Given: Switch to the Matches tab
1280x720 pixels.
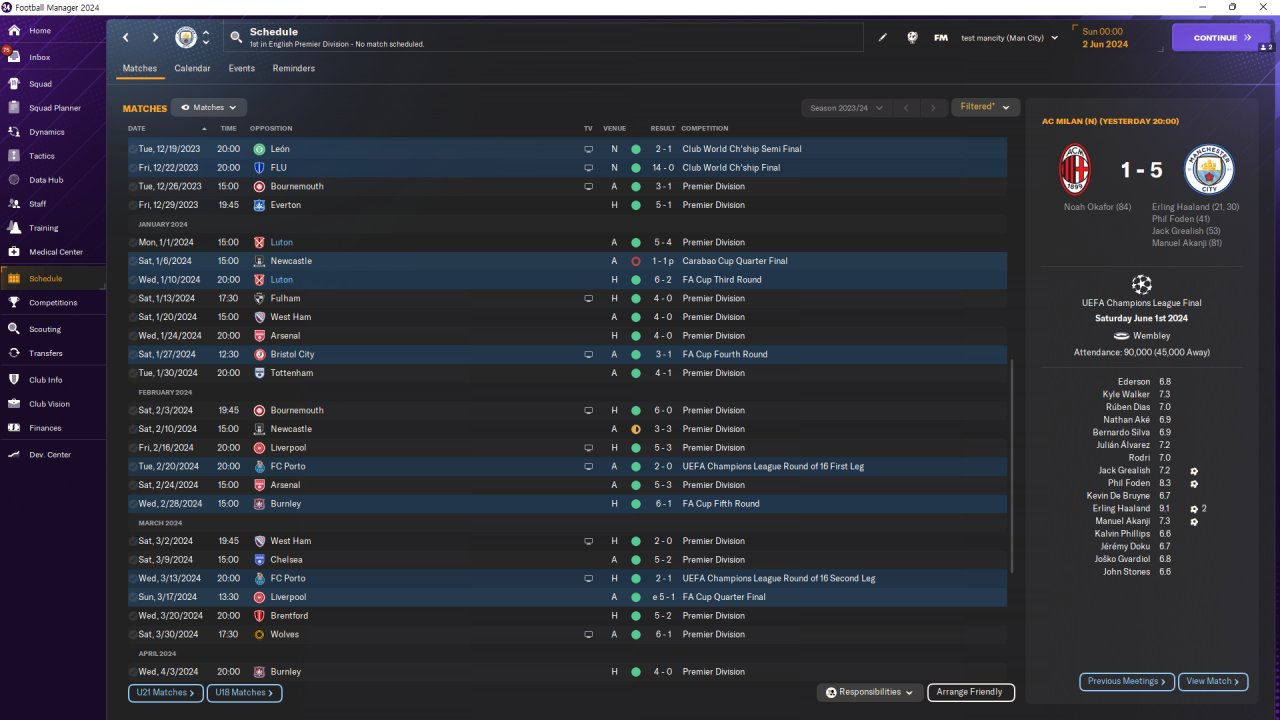Looking at the screenshot, I should [x=140, y=69].
